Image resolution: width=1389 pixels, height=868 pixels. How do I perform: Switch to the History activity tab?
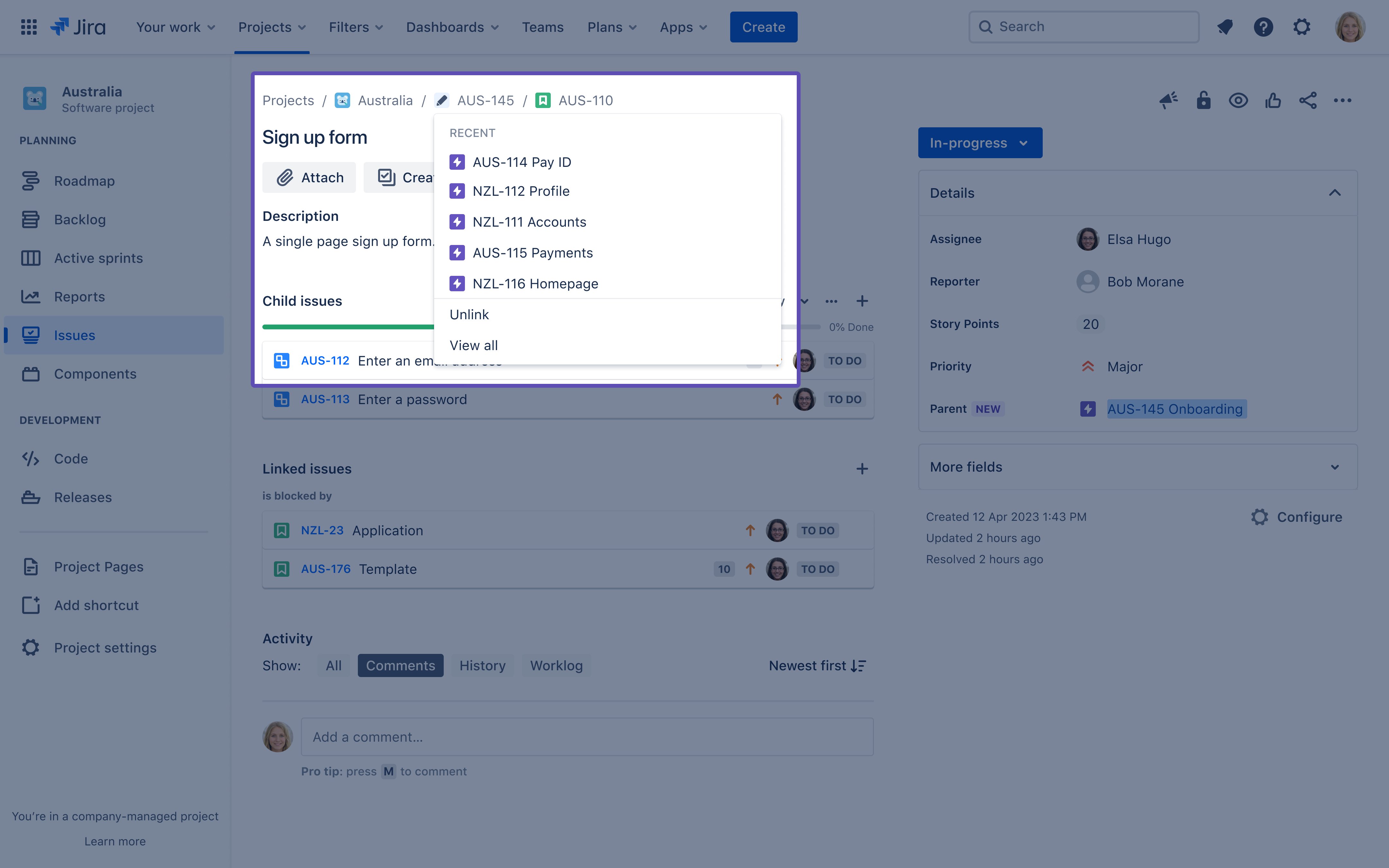(483, 666)
